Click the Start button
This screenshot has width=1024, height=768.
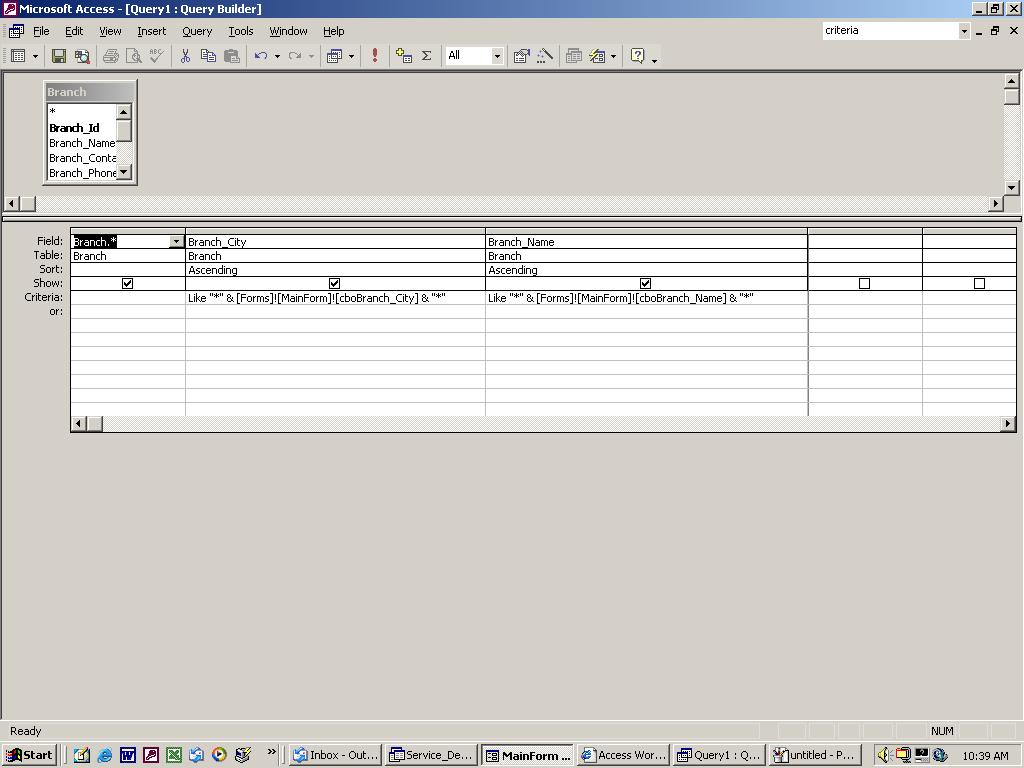click(29, 755)
